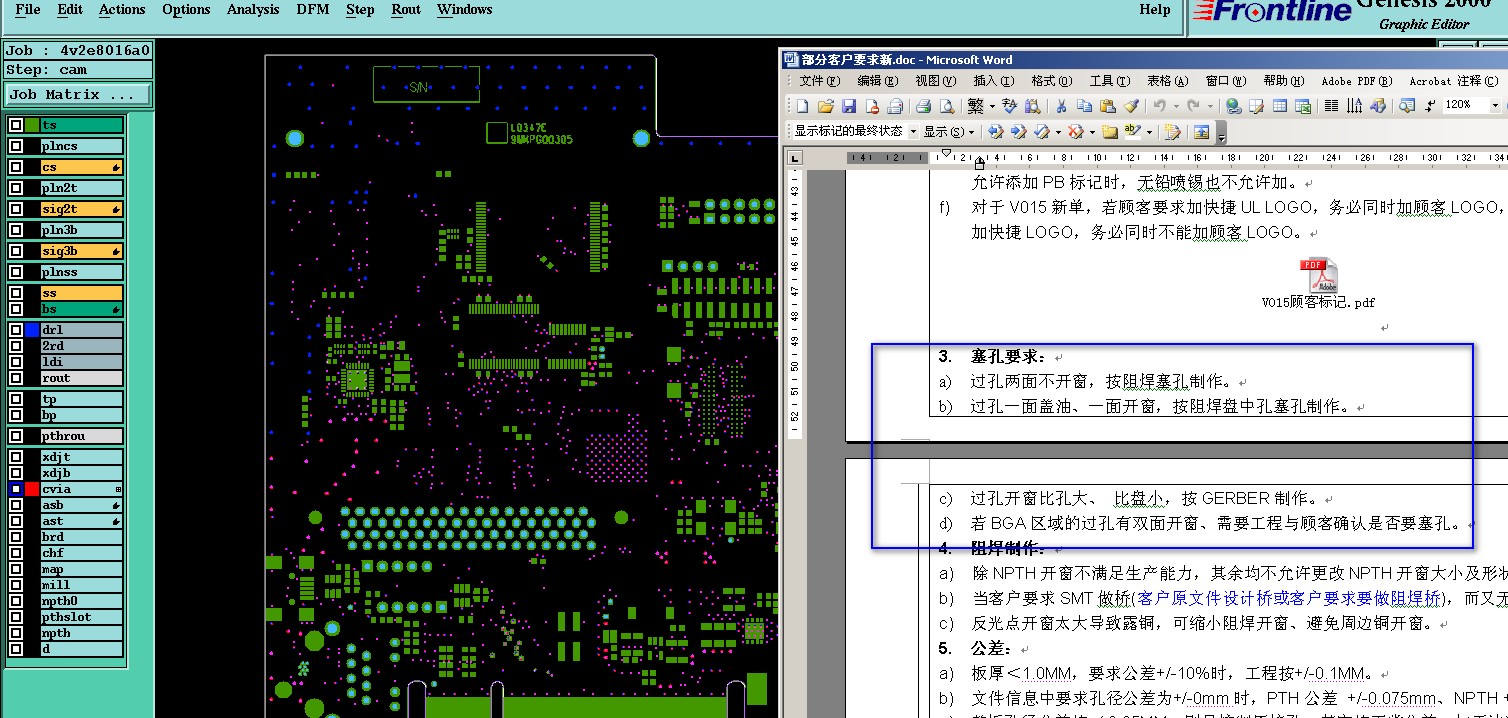This screenshot has height=718, width=1508.
Task: Toggle the checkbox for layer mill
Action: click(x=16, y=585)
